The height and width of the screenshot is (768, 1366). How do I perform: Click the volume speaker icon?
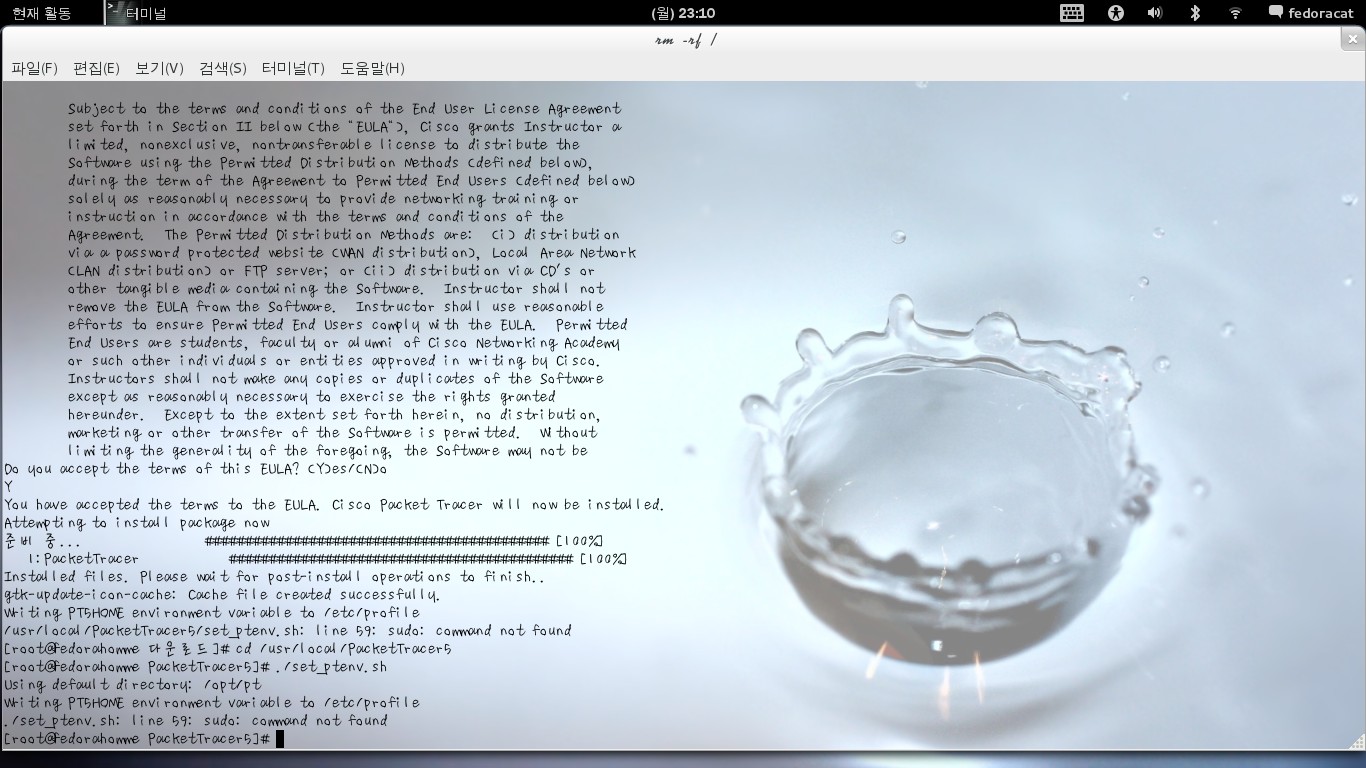1155,13
